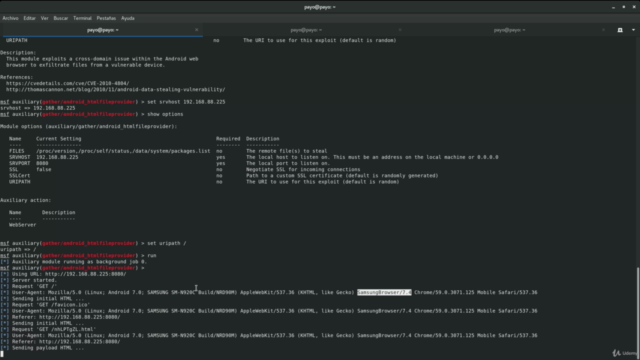This screenshot has width=640, height=360.
Task: Minimize the terminal window
Action: click(x=613, y=7)
